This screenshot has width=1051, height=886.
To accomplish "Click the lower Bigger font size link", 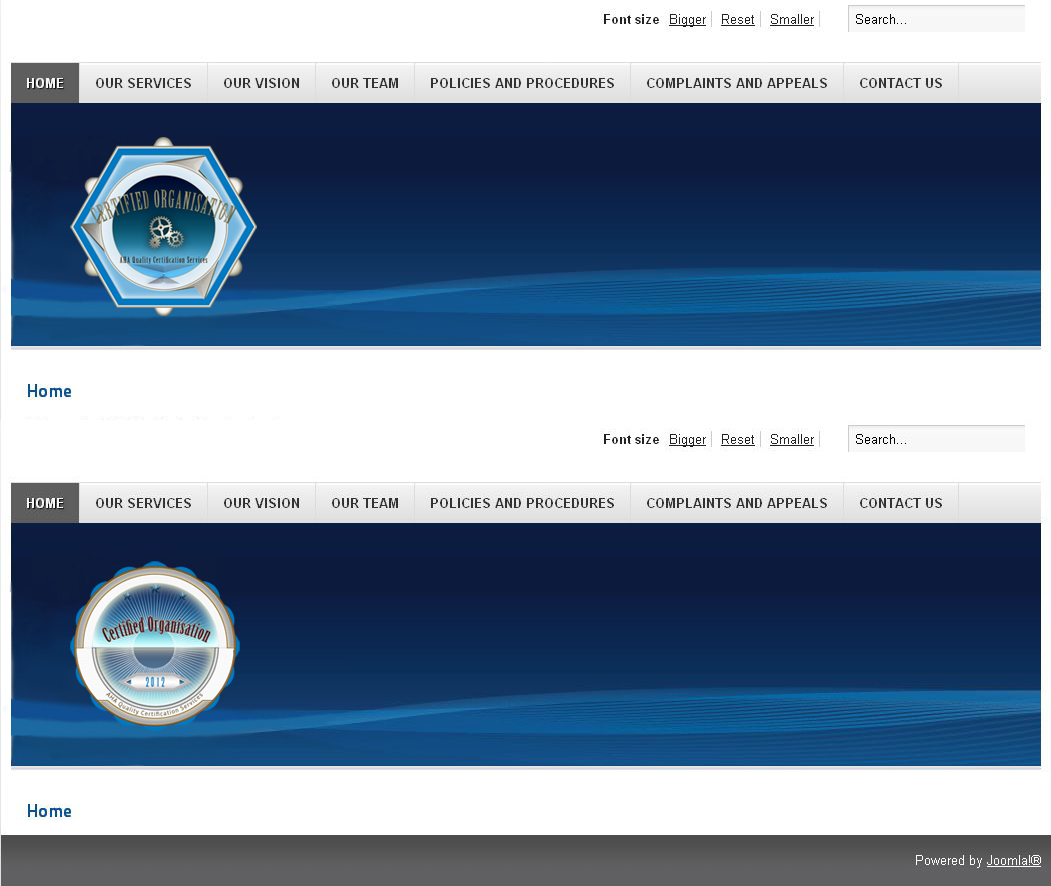I will point(687,440).
